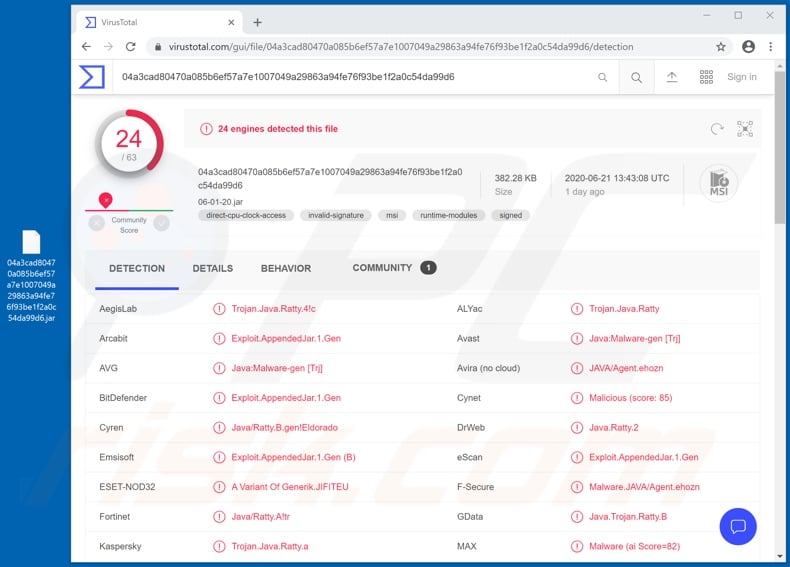The width and height of the screenshot is (790, 567).
Task: Click Malware (ai Score=82) result
Action: 634,547
